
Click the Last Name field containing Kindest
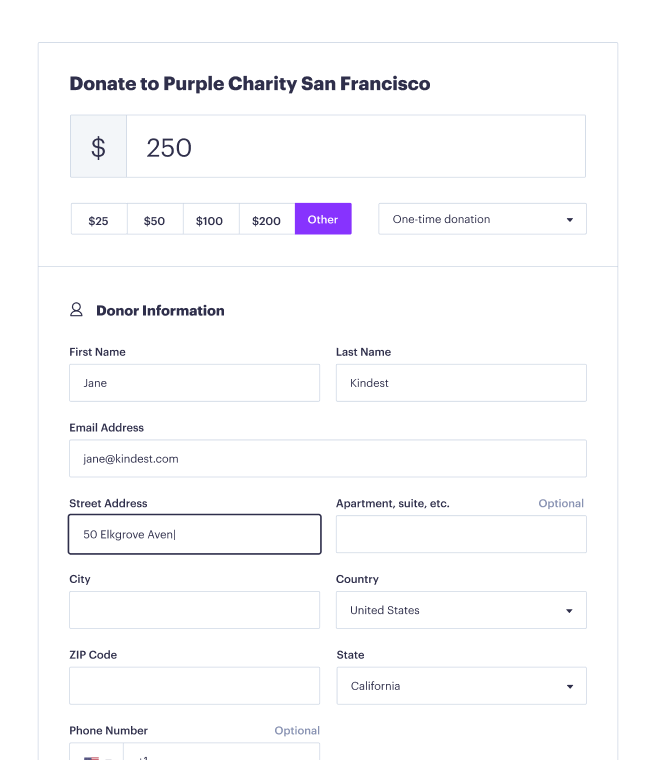point(461,383)
